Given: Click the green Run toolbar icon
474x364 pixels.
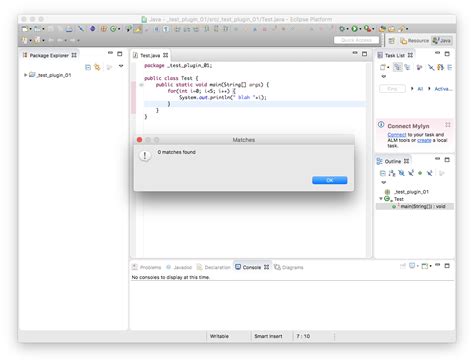Looking at the screenshot, I should pos(354,29).
